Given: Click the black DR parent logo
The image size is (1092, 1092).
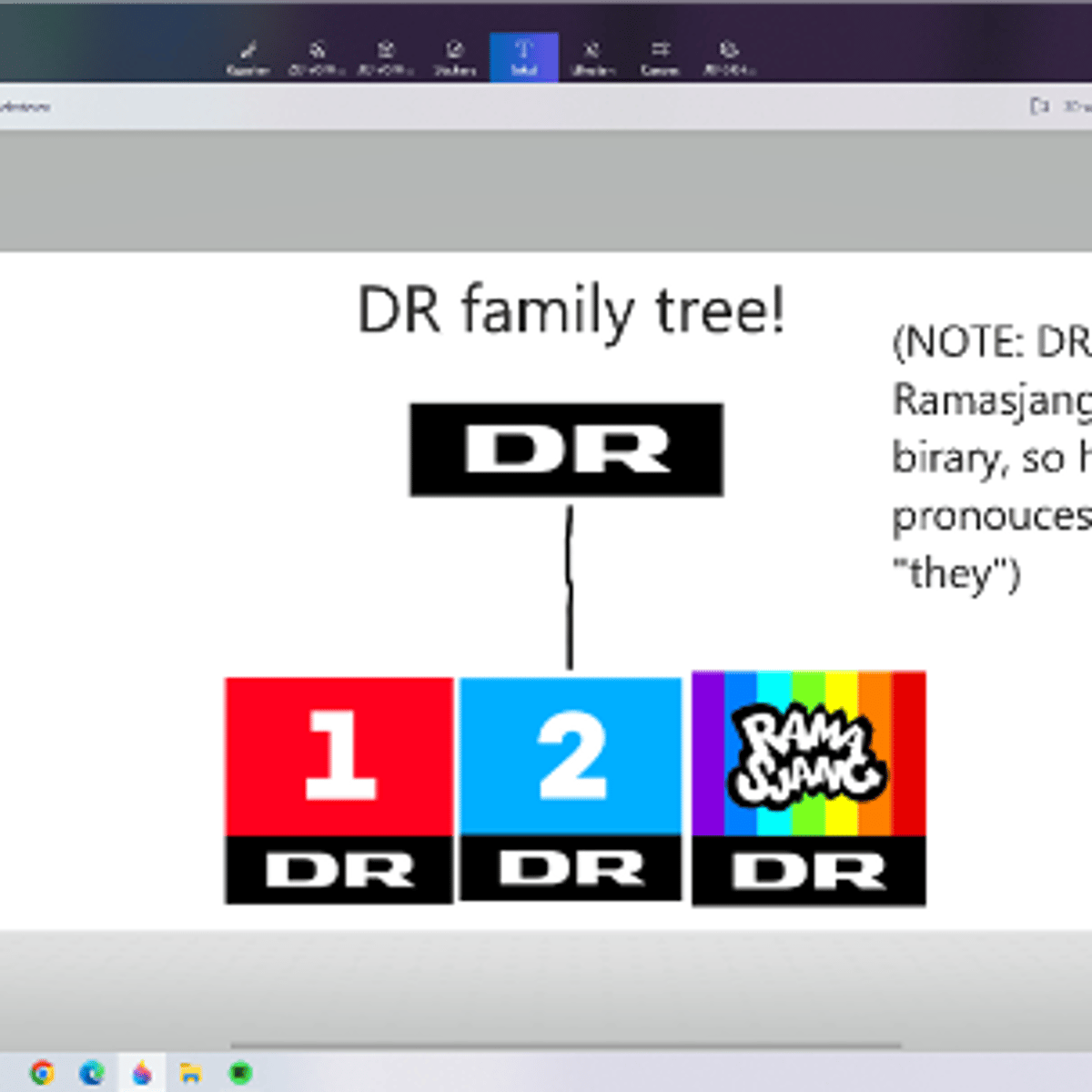Looking at the screenshot, I should pyautogui.click(x=567, y=450).
